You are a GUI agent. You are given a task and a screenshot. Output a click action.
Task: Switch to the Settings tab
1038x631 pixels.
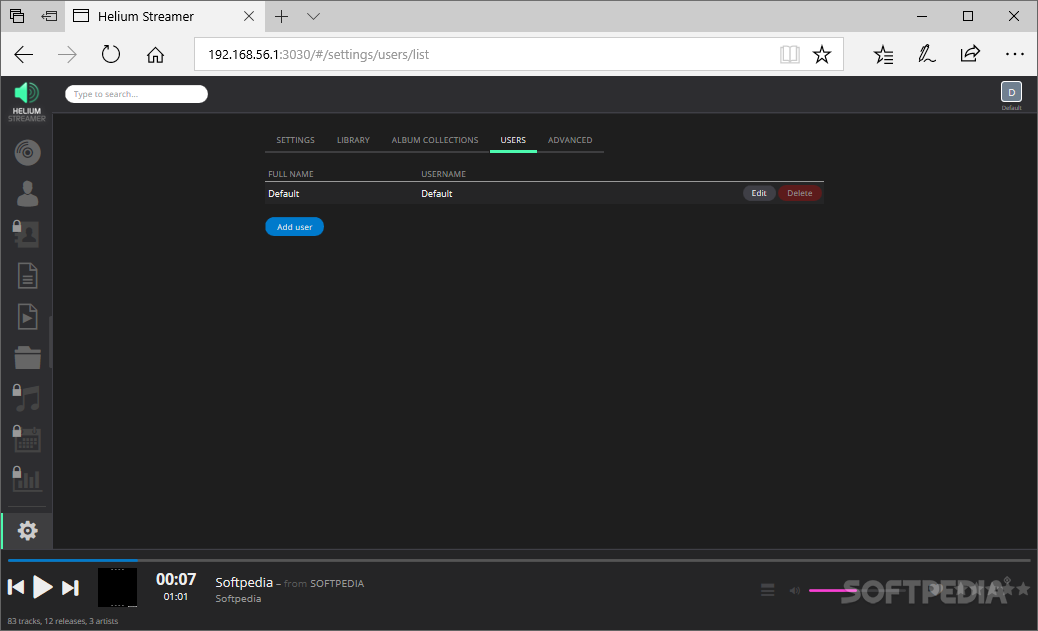[x=295, y=140]
